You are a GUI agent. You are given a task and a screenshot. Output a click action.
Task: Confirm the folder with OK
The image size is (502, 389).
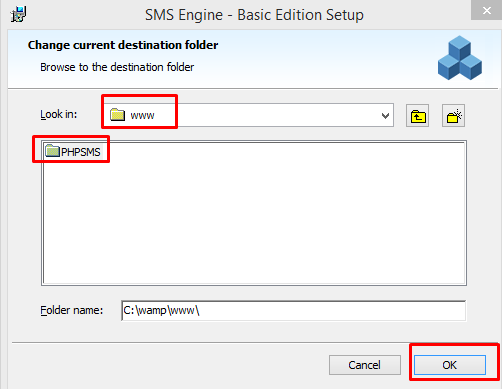[450, 365]
